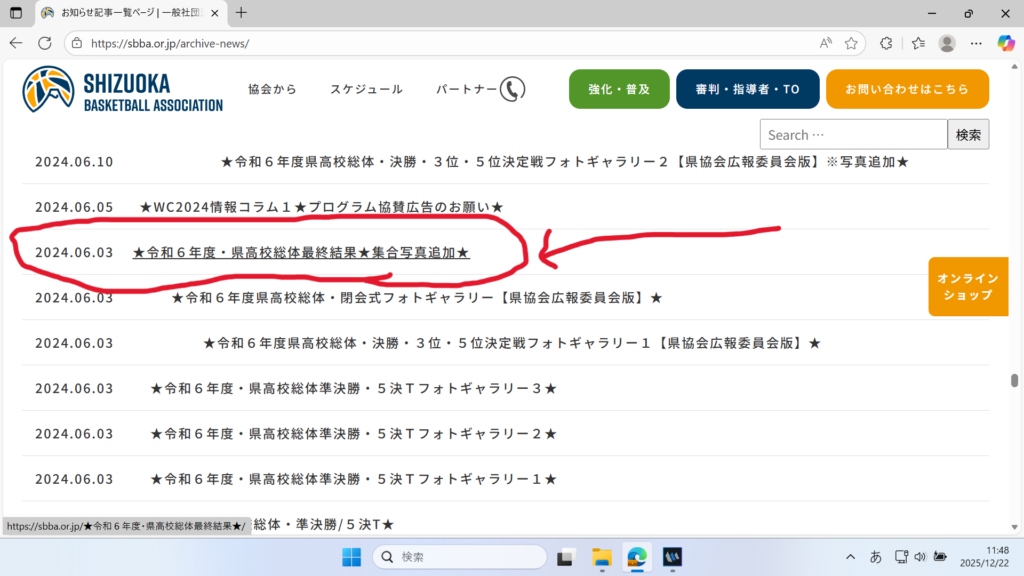Expand the hidden system tray icons chevron
Viewport: 1024px width, 576px height.
851,556
